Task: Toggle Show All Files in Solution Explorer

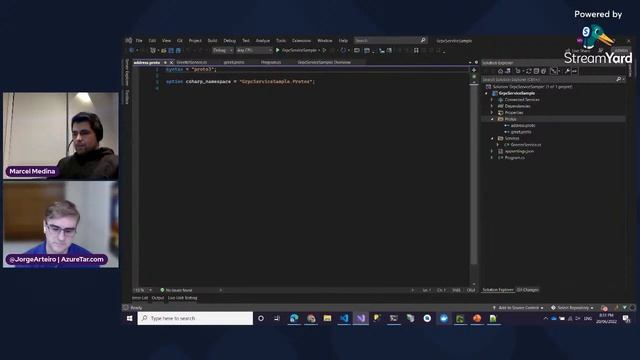Action: point(543,71)
